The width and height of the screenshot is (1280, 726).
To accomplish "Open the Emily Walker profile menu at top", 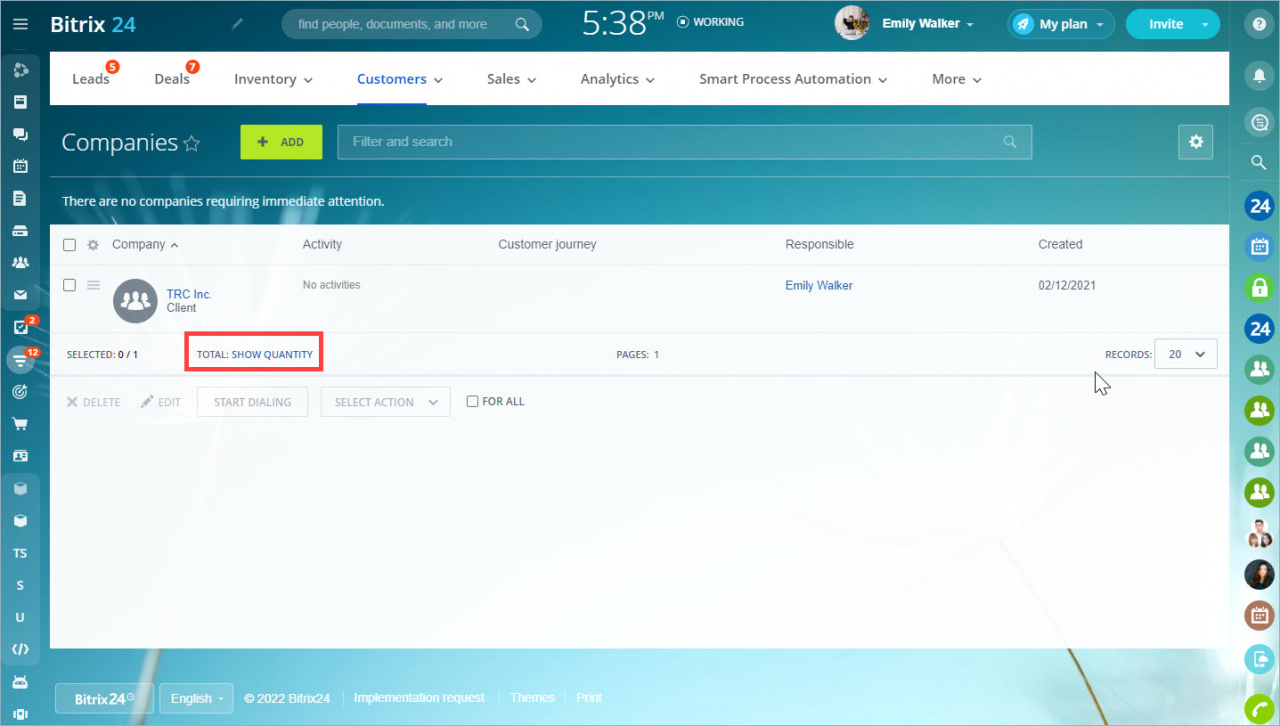I will (x=904, y=24).
